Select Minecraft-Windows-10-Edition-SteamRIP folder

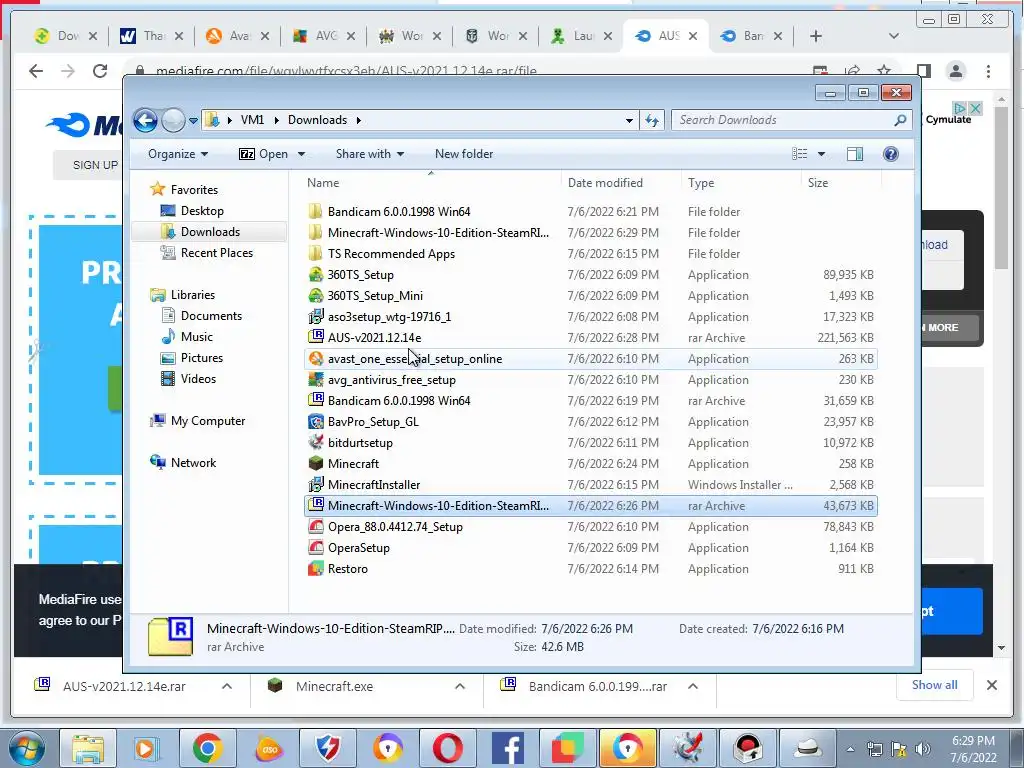click(x=438, y=232)
